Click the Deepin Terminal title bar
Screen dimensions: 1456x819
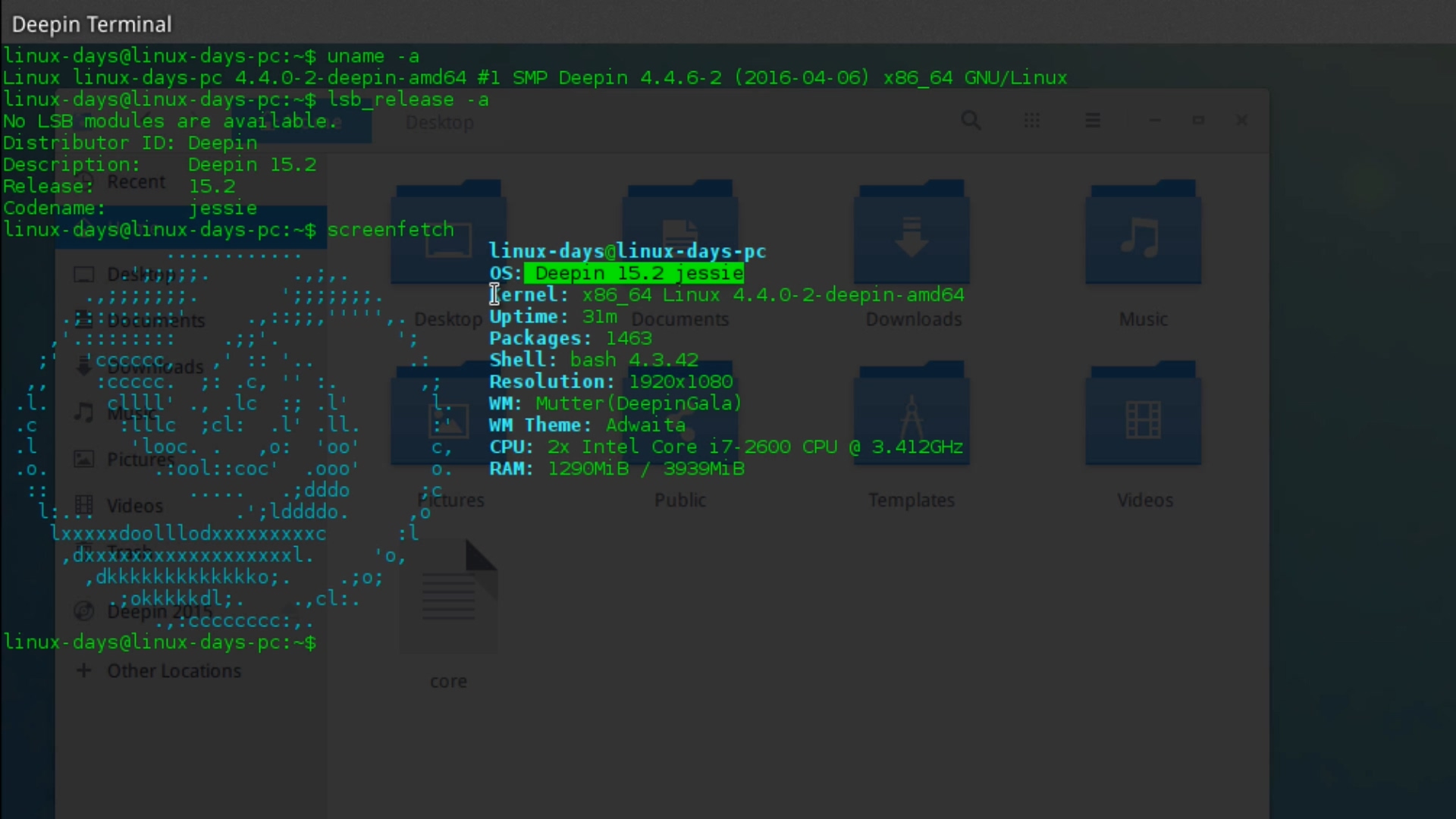coord(92,24)
